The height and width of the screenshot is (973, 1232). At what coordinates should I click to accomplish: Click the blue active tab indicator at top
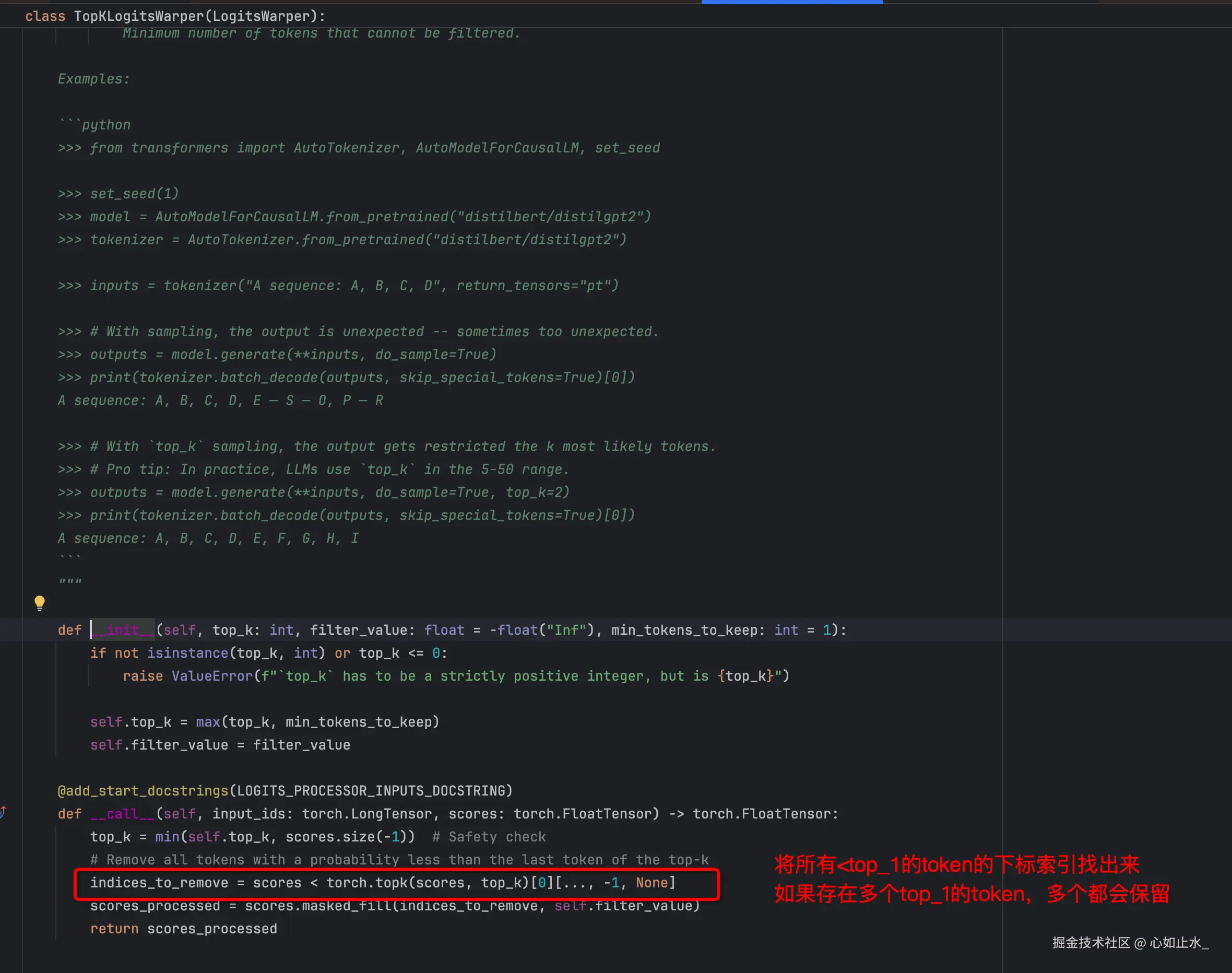(792, 2)
